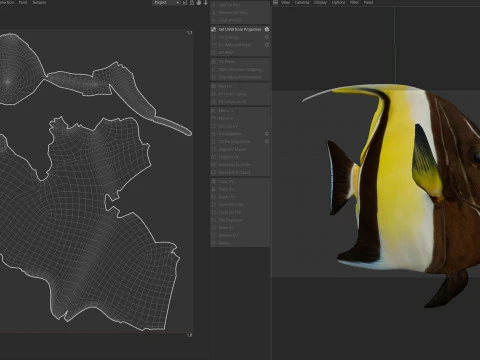Open the Project dropdown
Viewport: 480px width, 360px height.
166,3
